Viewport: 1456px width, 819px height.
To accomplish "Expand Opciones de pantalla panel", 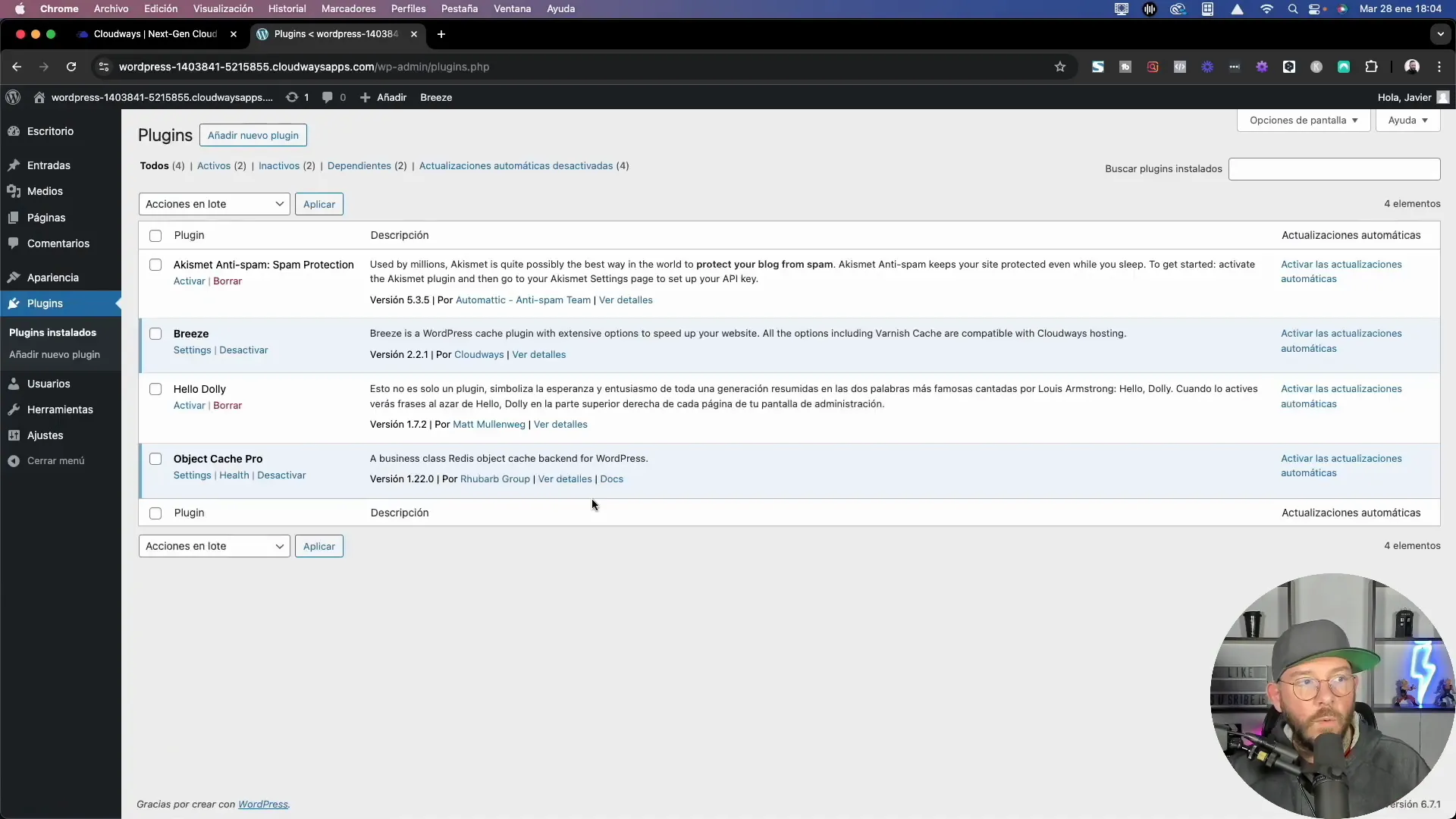I will click(x=1304, y=121).
